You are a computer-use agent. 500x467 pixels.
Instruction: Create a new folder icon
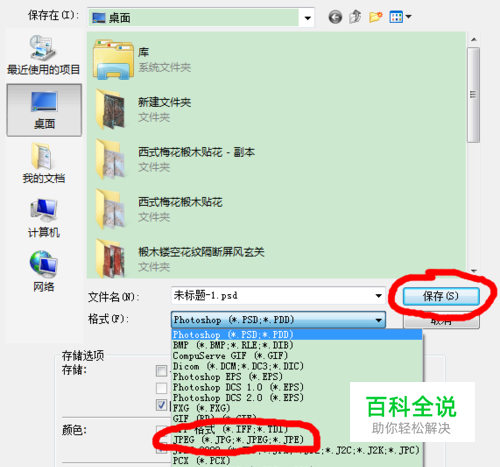375,17
